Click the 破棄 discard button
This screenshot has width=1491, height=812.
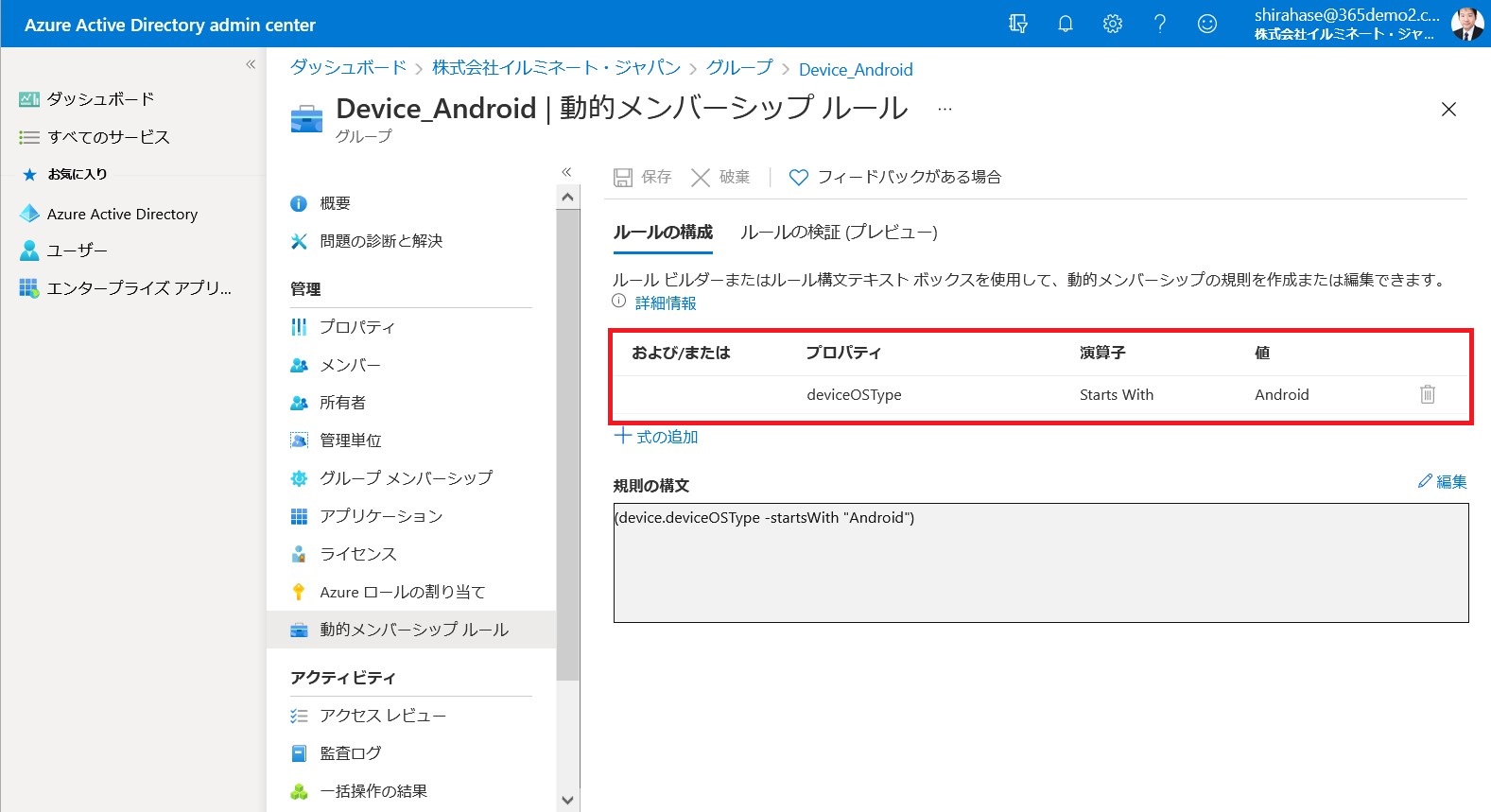pyautogui.click(x=720, y=177)
